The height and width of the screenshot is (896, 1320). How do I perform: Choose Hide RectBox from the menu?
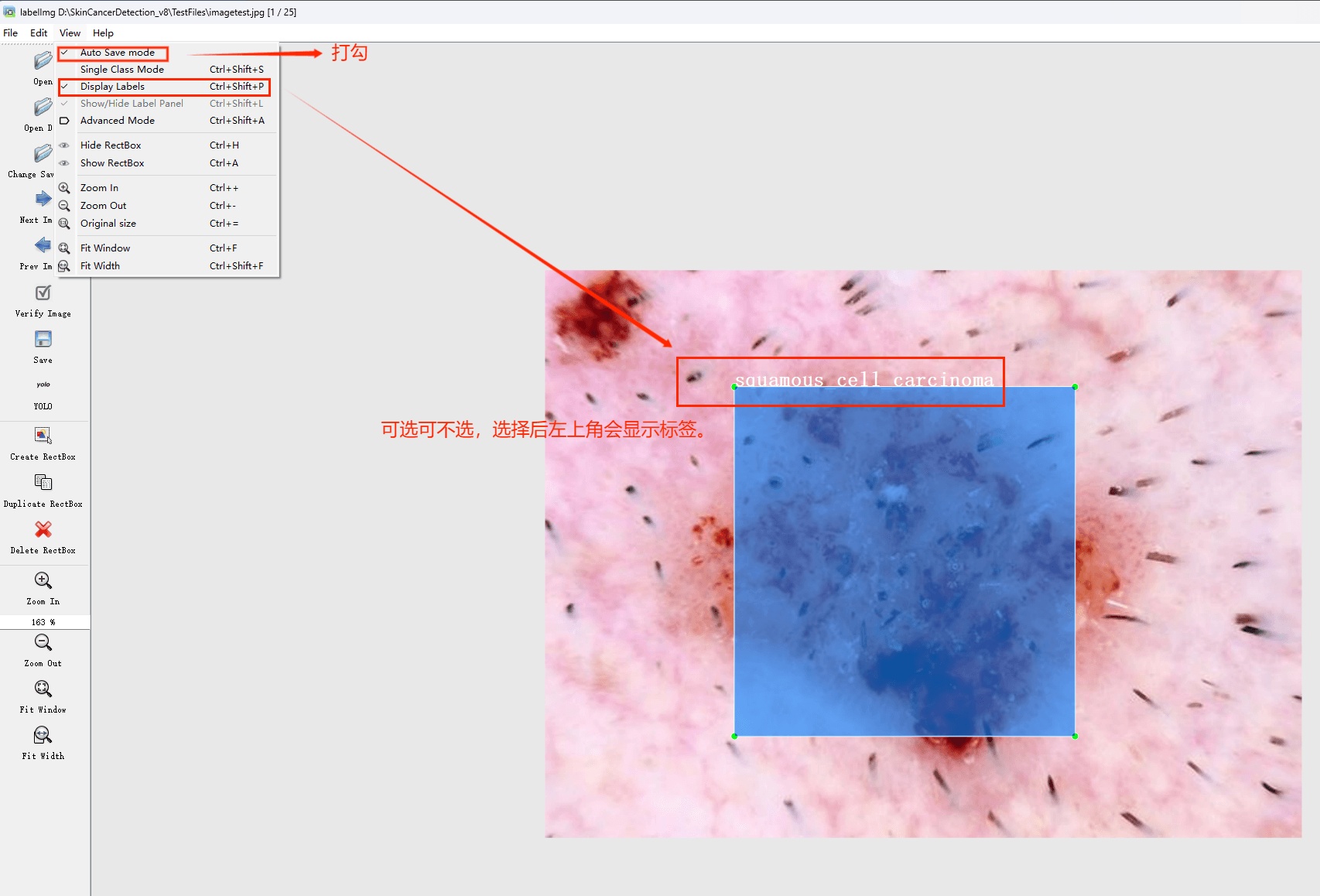point(168,145)
